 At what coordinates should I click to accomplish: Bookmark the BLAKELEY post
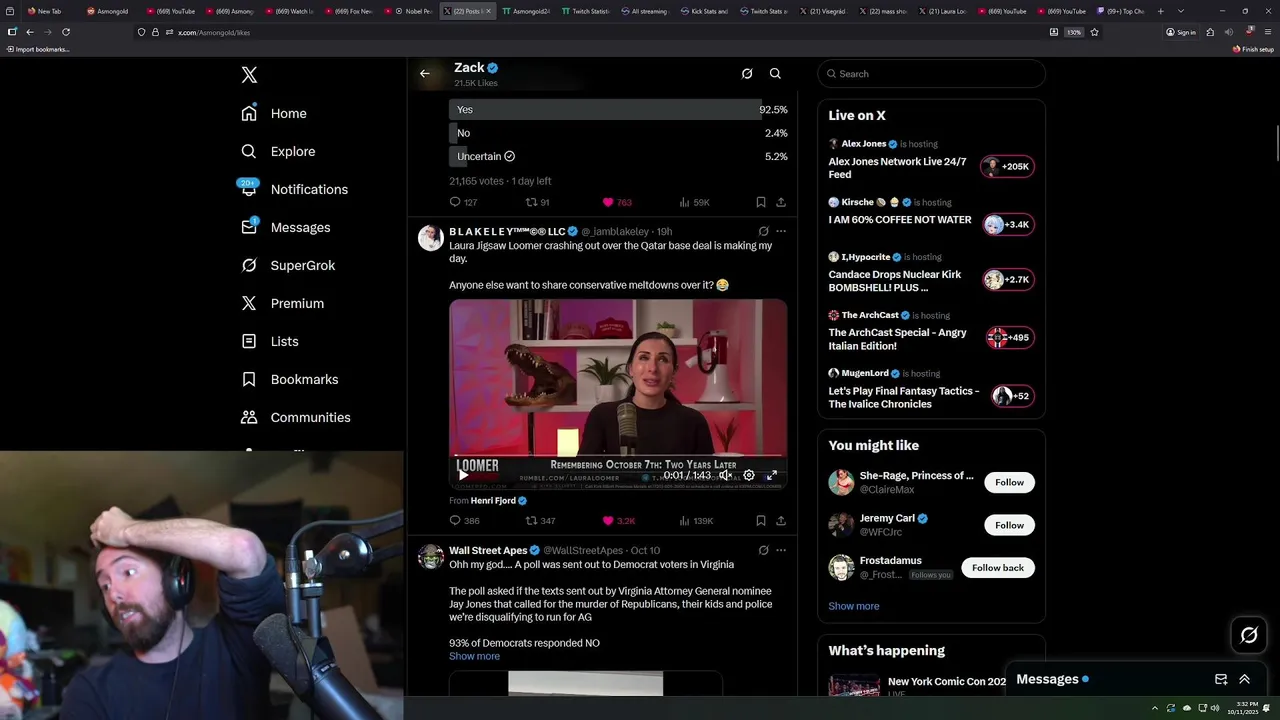point(761,521)
